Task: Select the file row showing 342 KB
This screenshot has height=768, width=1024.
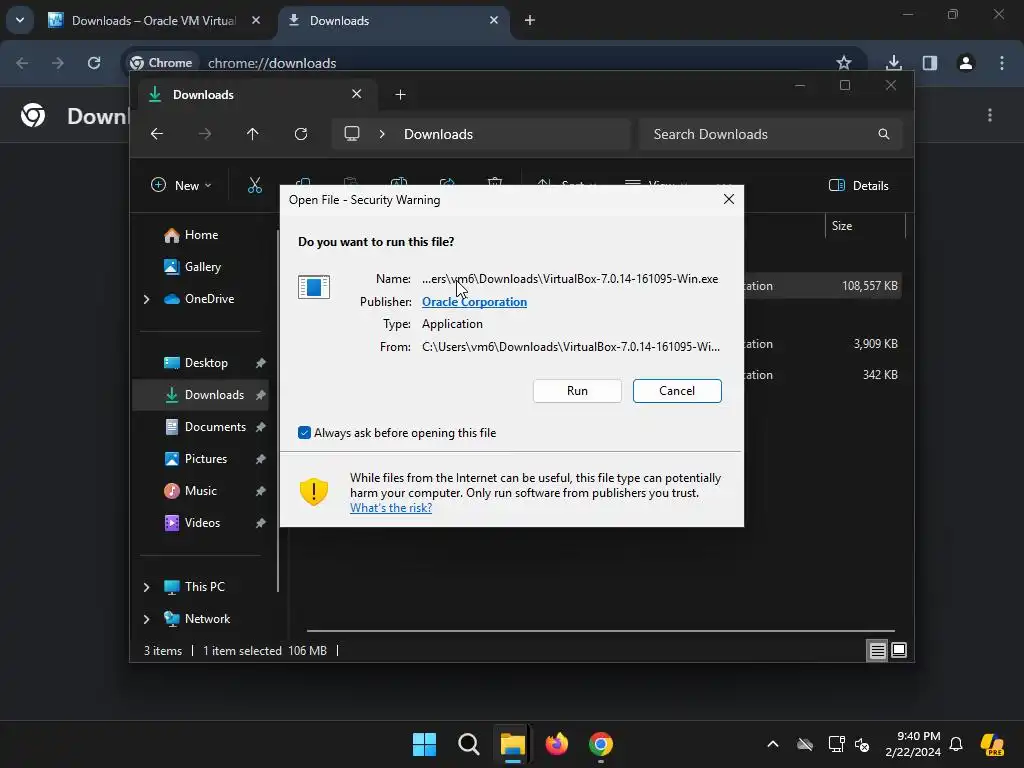Action: tap(823, 375)
